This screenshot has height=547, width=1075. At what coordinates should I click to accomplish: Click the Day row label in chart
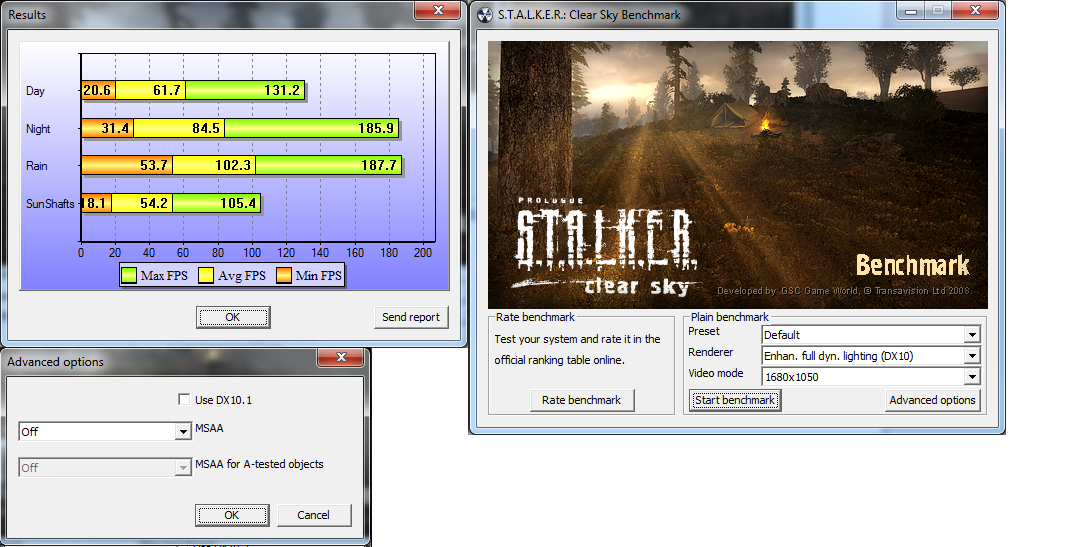(35, 90)
